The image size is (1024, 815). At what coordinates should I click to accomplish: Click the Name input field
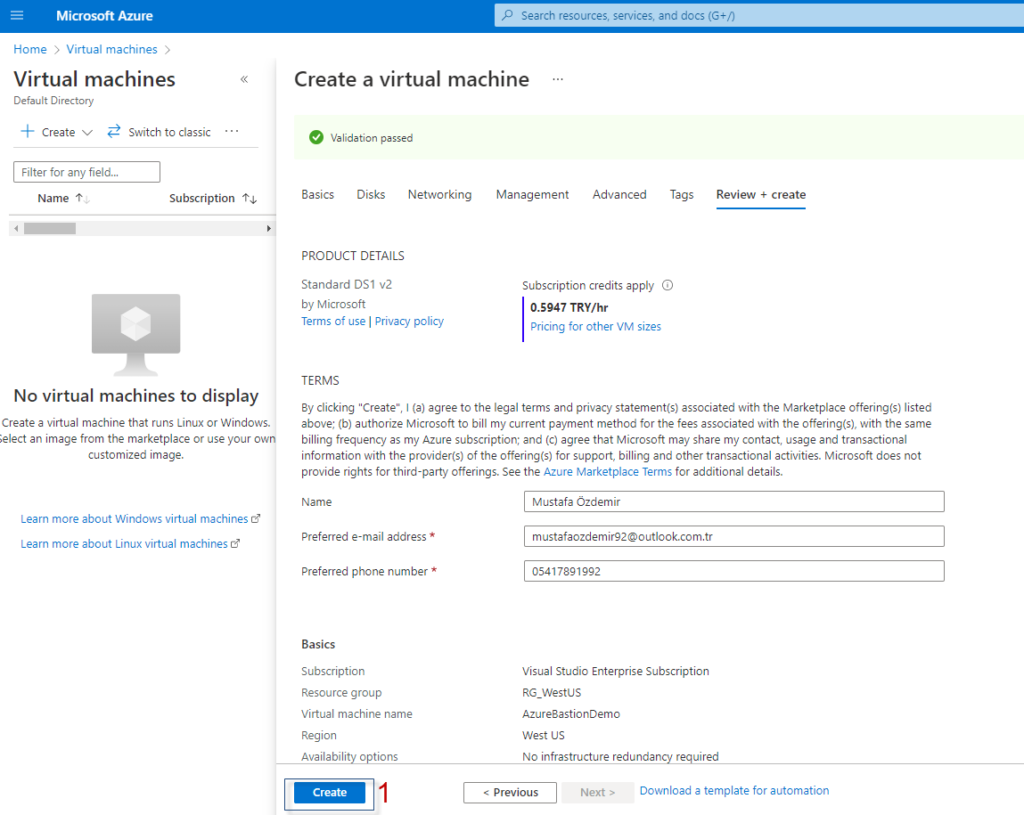[734, 502]
